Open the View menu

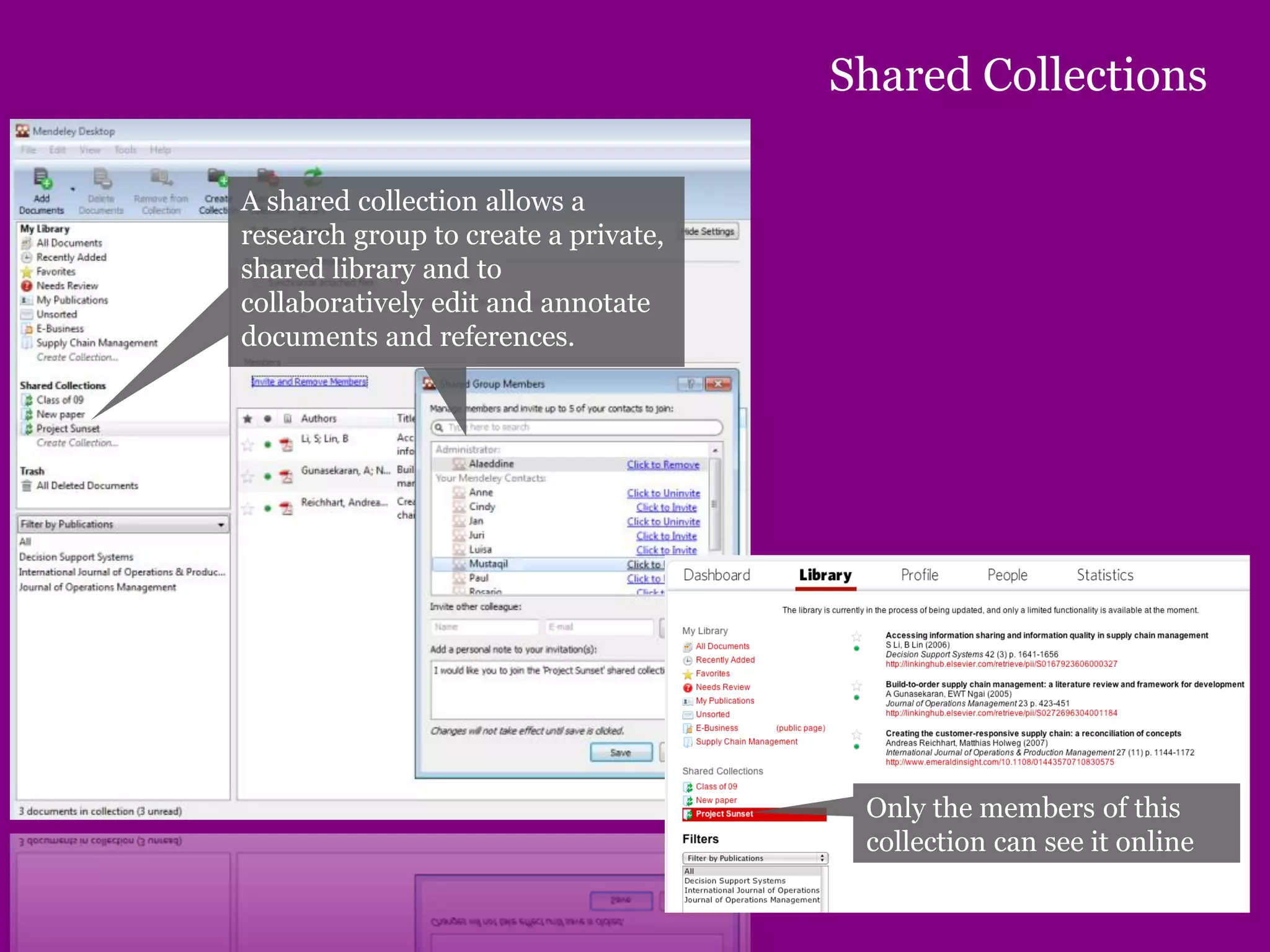point(90,150)
